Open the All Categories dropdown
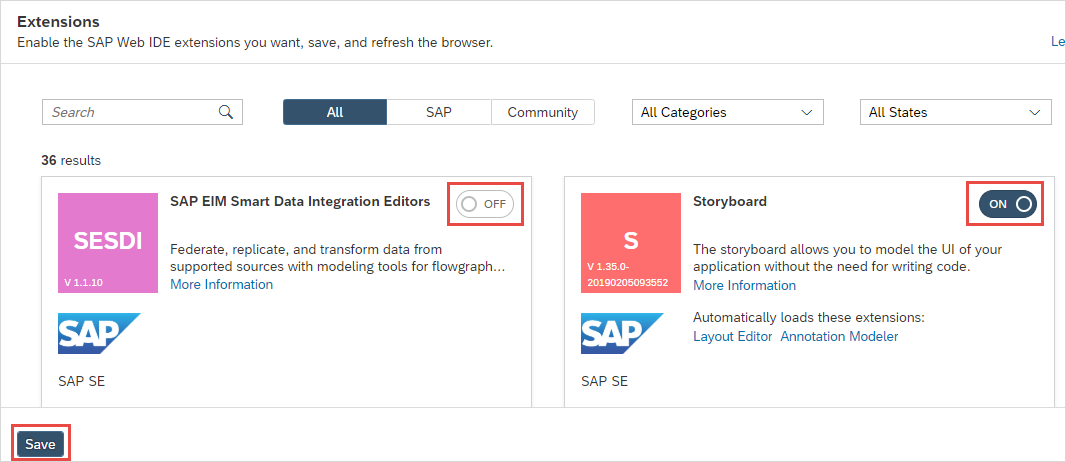The width and height of the screenshot is (1066, 462). [727, 112]
